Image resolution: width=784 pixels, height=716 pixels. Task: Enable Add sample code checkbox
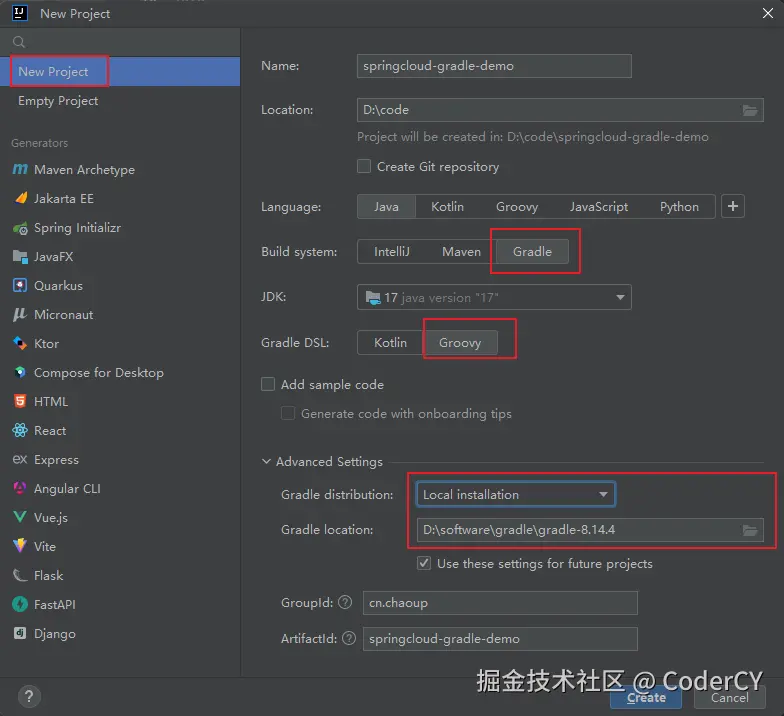[x=268, y=384]
